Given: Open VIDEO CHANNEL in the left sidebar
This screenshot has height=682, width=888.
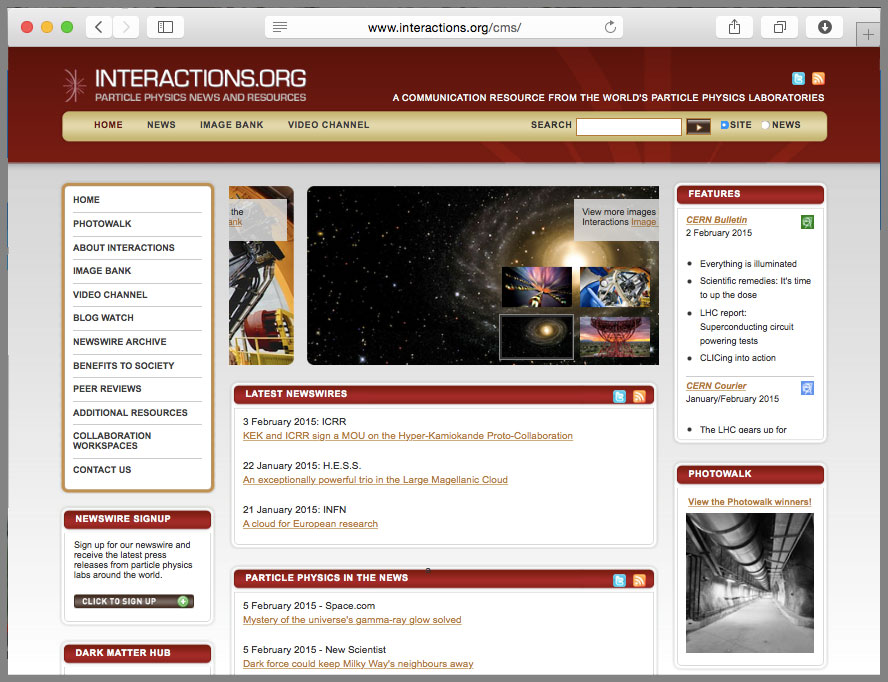Looking at the screenshot, I should click(x=110, y=295).
